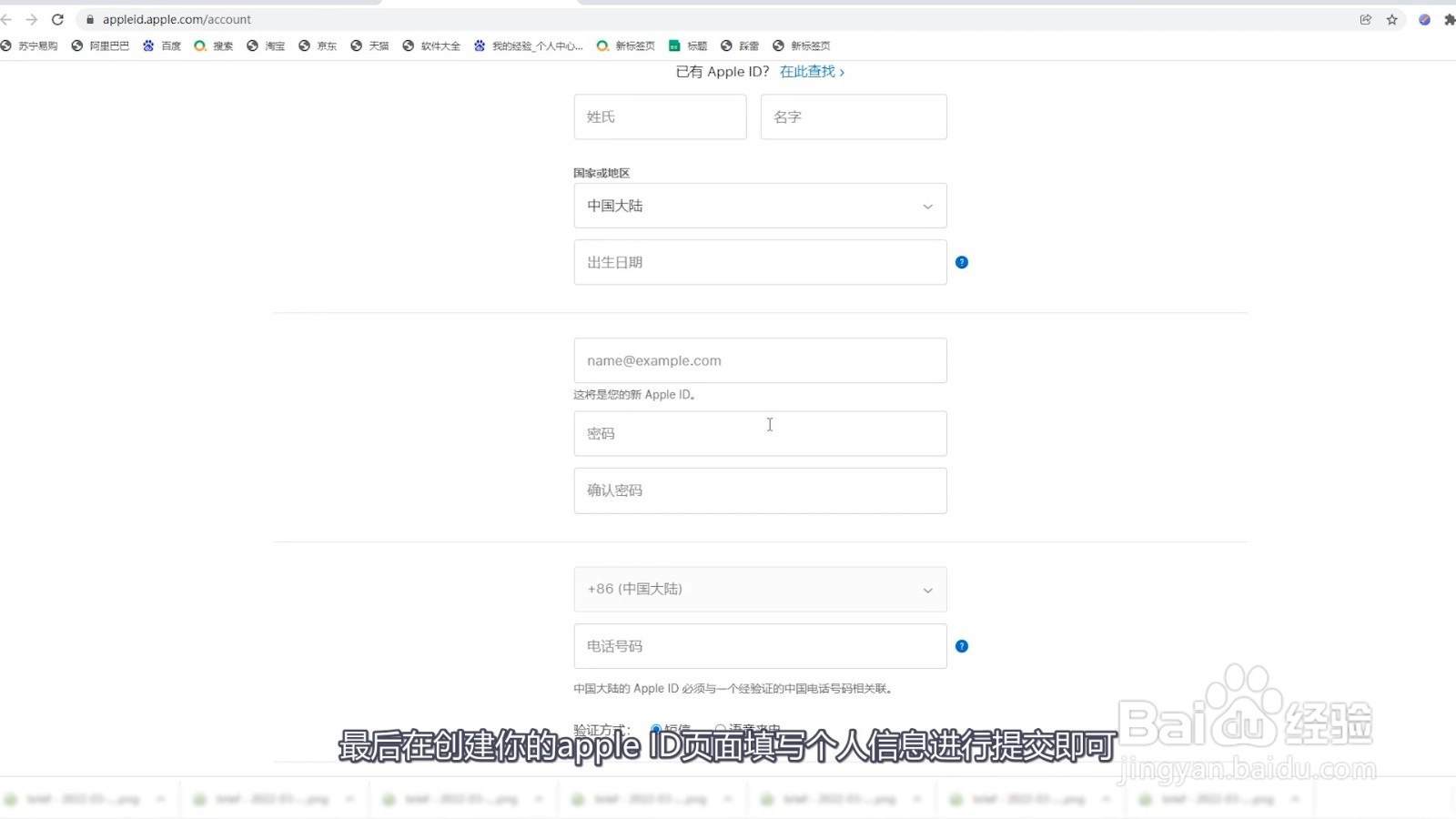Focus the 确认密码 confirm password field

coord(760,490)
